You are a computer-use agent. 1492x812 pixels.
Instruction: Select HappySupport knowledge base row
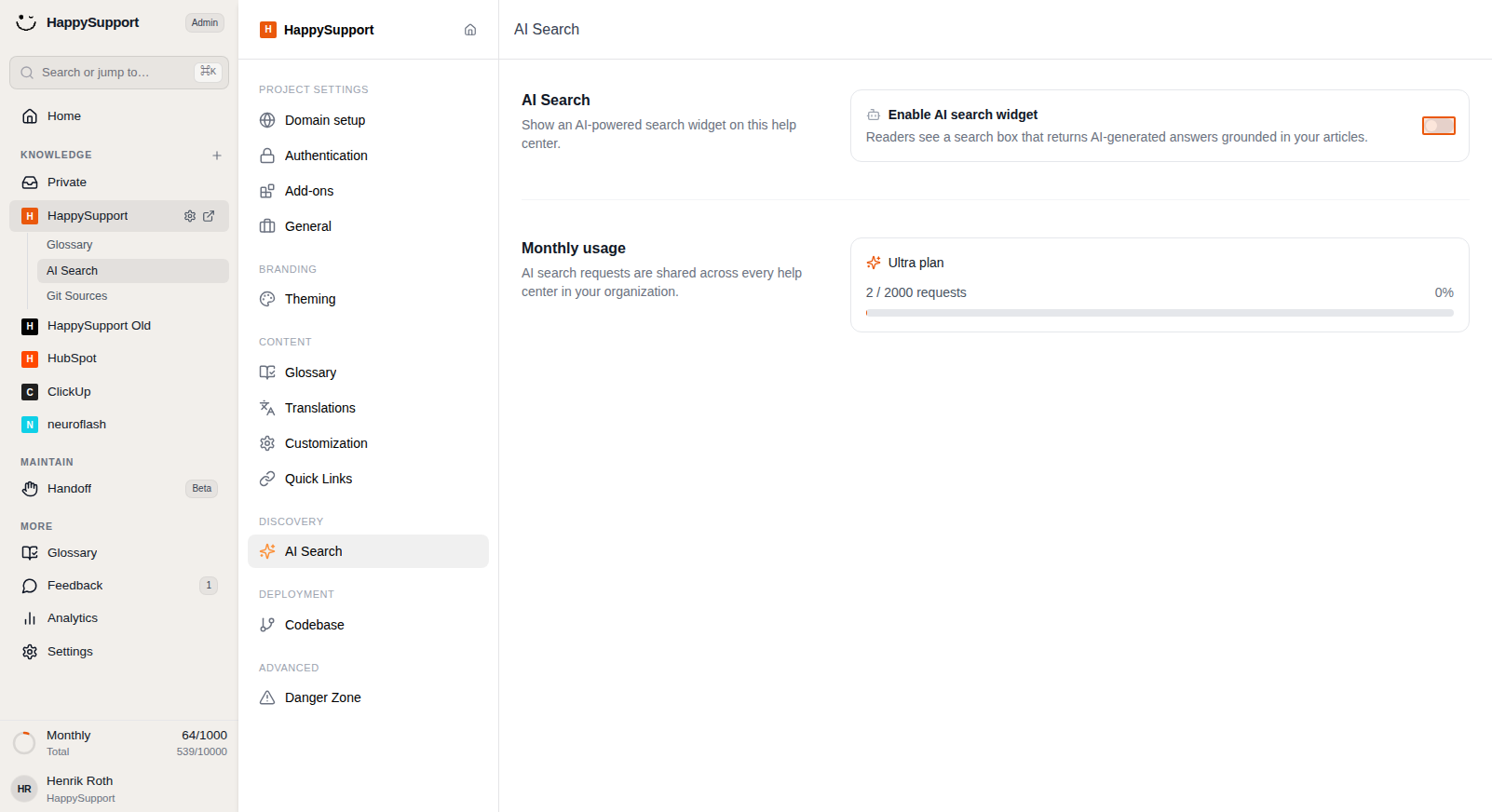pos(119,216)
